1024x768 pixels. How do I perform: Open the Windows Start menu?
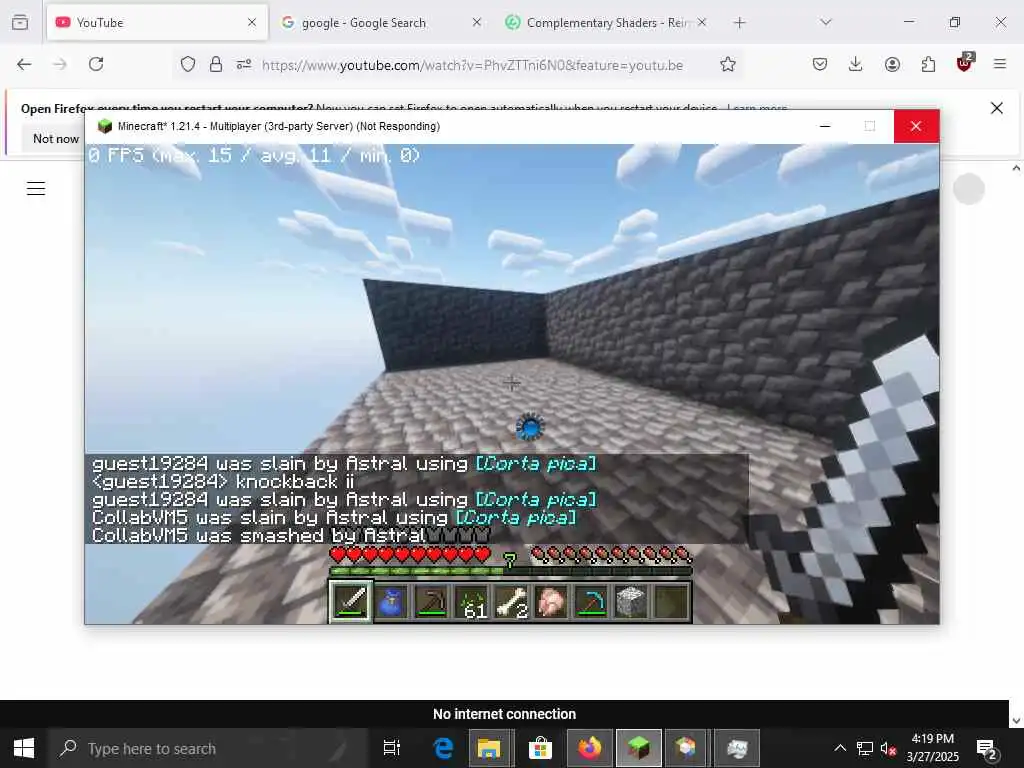(24, 748)
